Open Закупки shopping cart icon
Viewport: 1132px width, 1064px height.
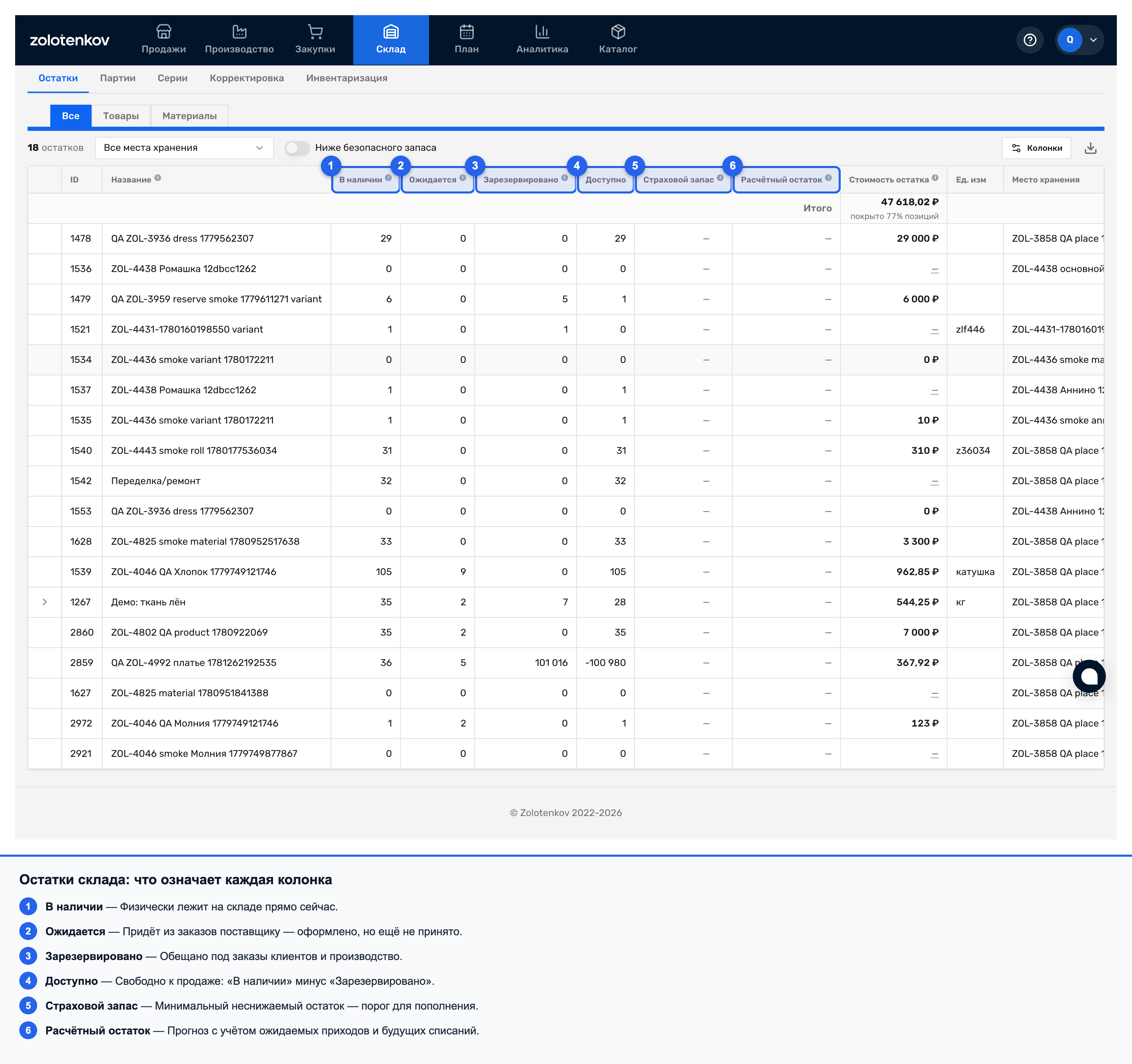315,31
